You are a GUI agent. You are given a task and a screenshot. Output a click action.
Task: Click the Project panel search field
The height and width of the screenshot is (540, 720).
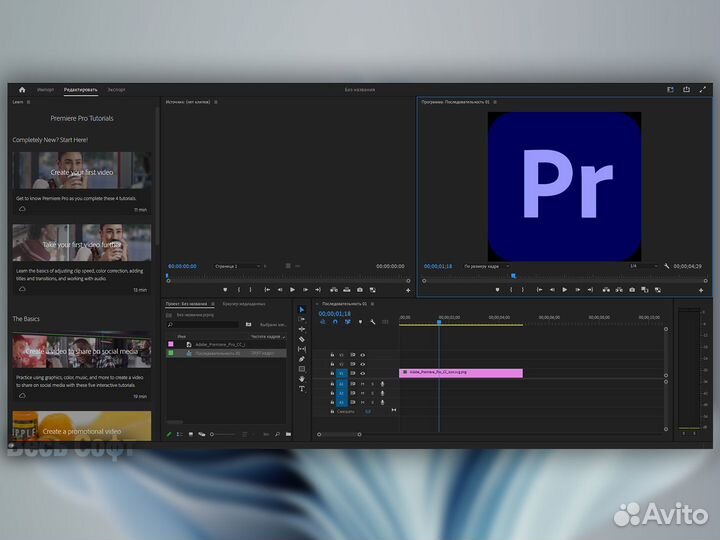[202, 325]
